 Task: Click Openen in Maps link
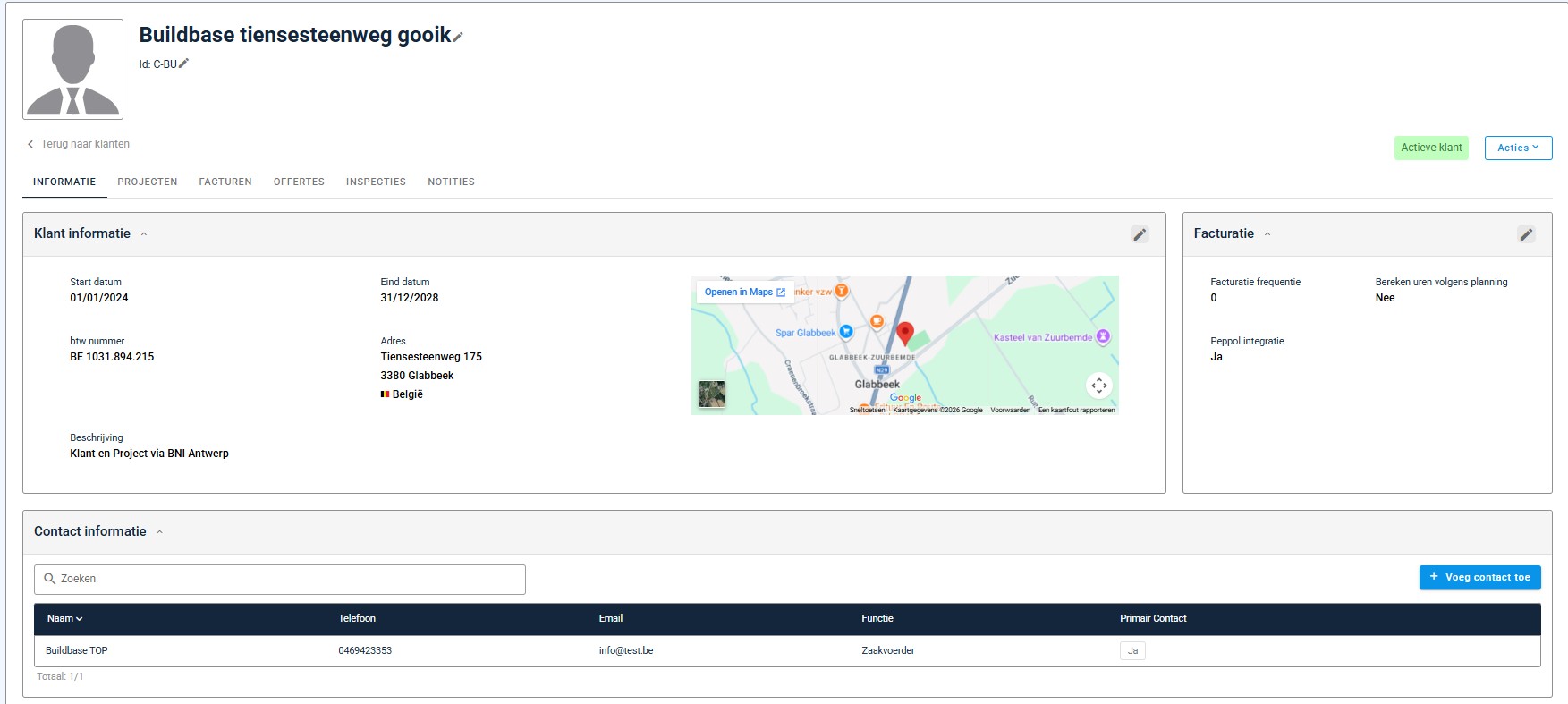click(744, 292)
